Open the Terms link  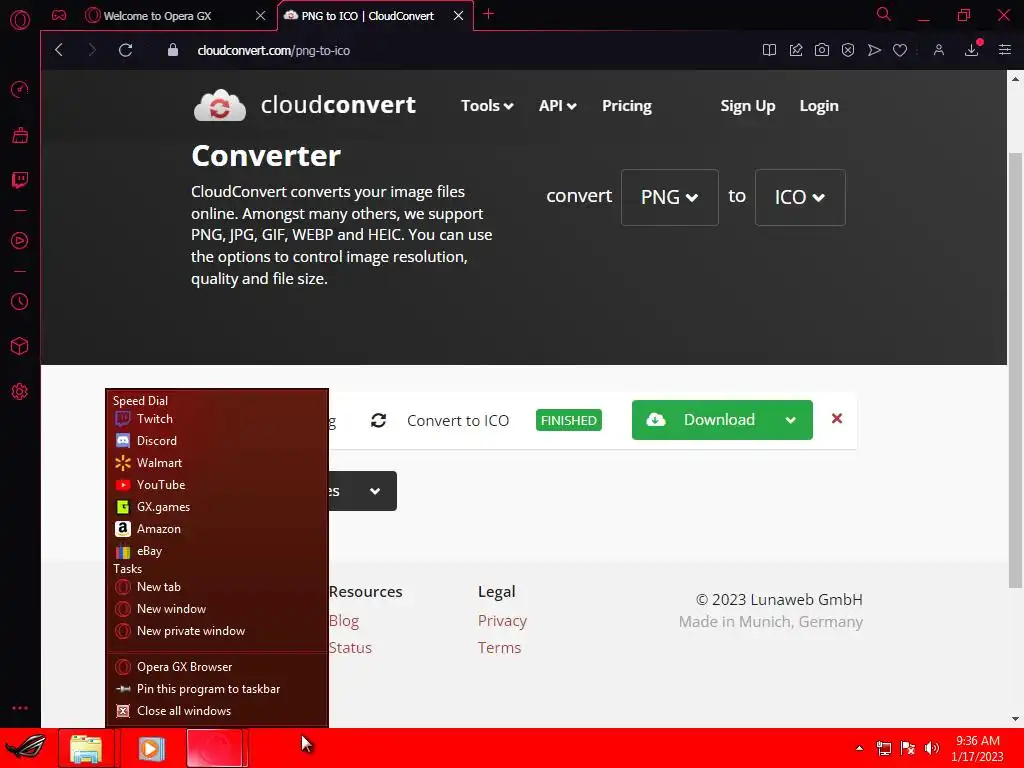point(500,648)
